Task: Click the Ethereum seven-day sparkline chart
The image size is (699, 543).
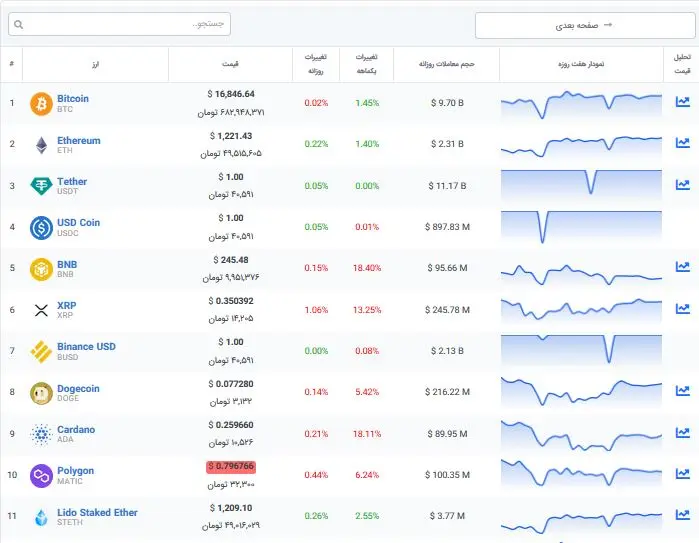Action: coord(581,144)
